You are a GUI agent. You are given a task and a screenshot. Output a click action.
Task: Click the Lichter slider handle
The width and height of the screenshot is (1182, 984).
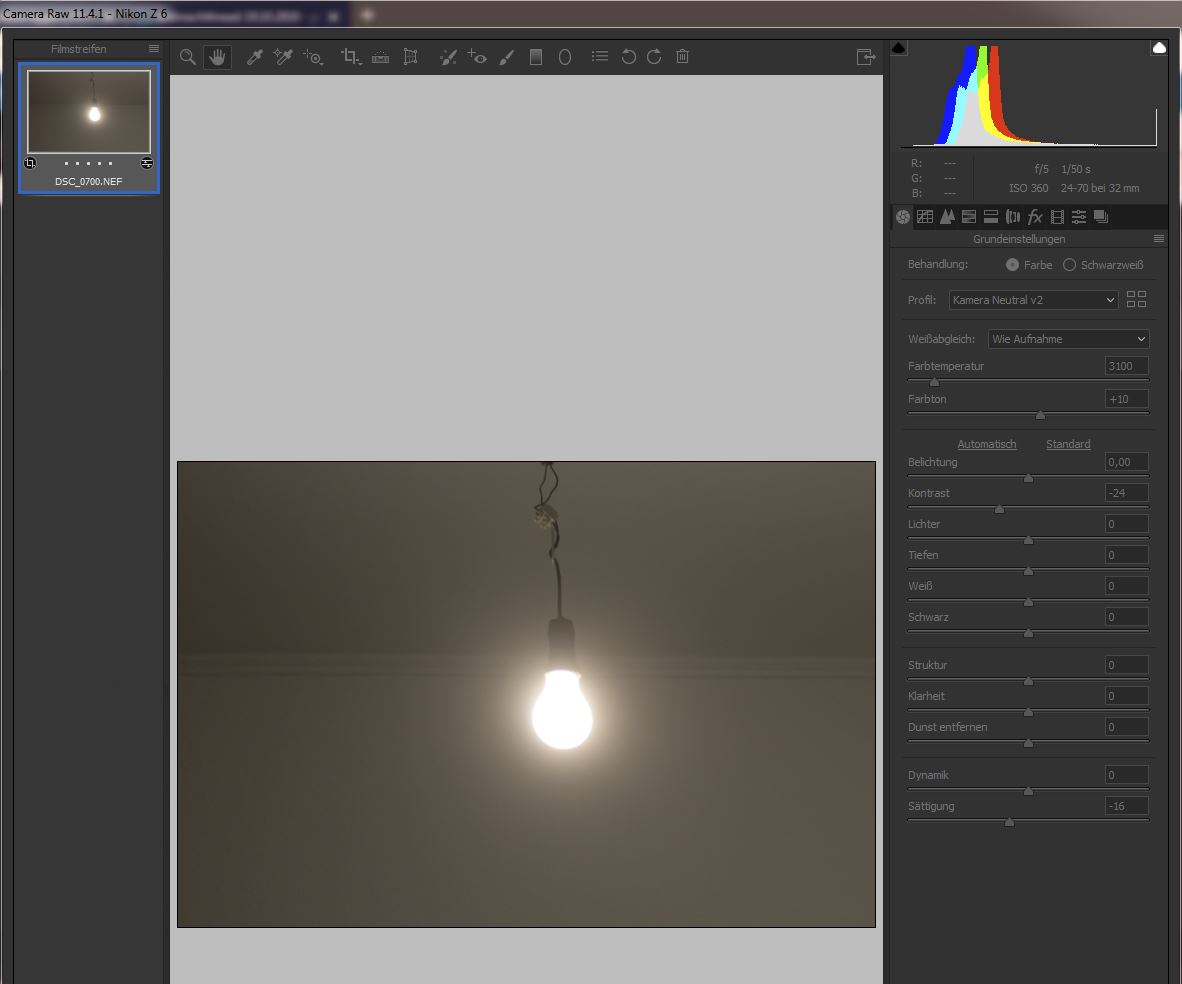[1028, 540]
